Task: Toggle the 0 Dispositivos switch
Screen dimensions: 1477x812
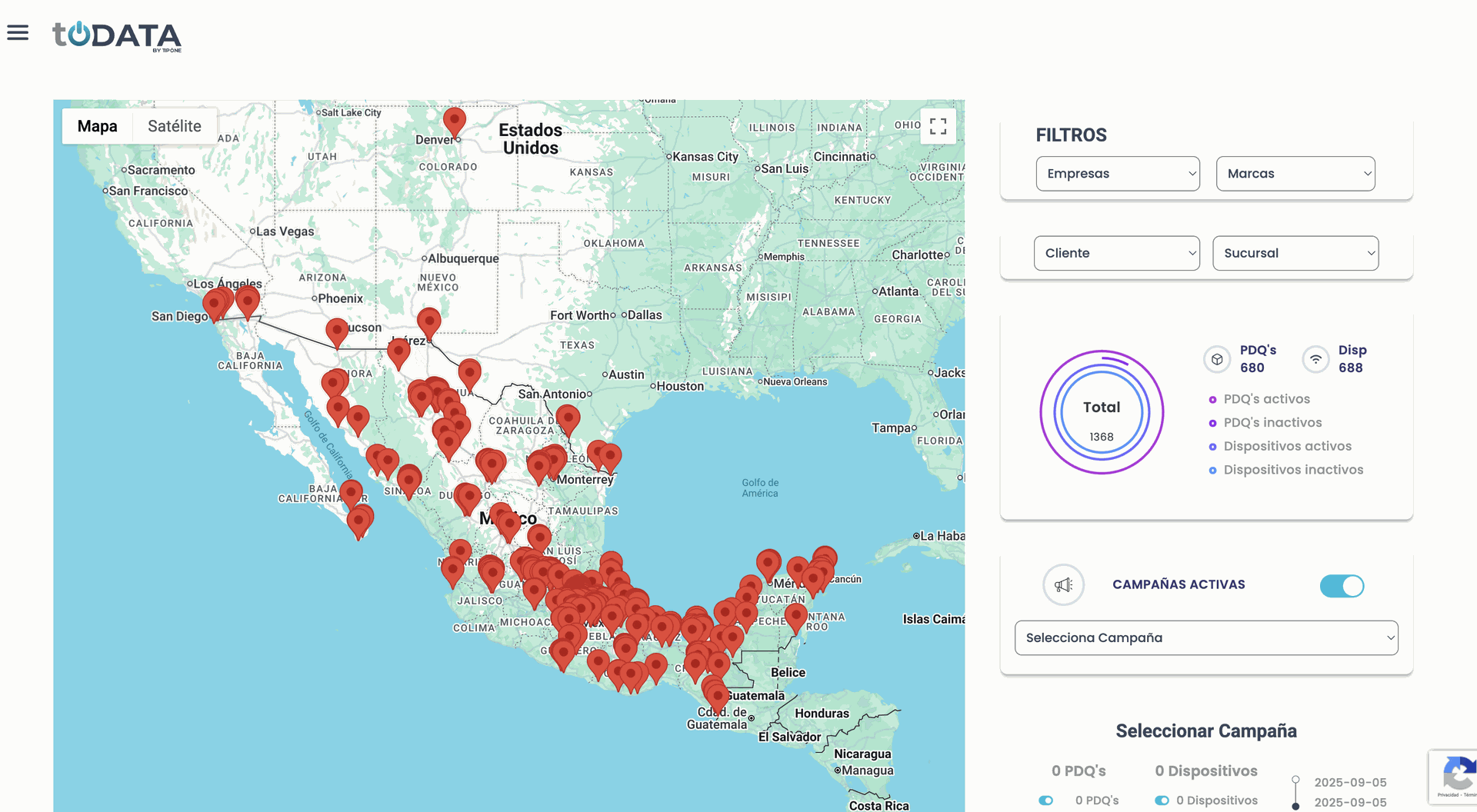Action: [x=1162, y=800]
